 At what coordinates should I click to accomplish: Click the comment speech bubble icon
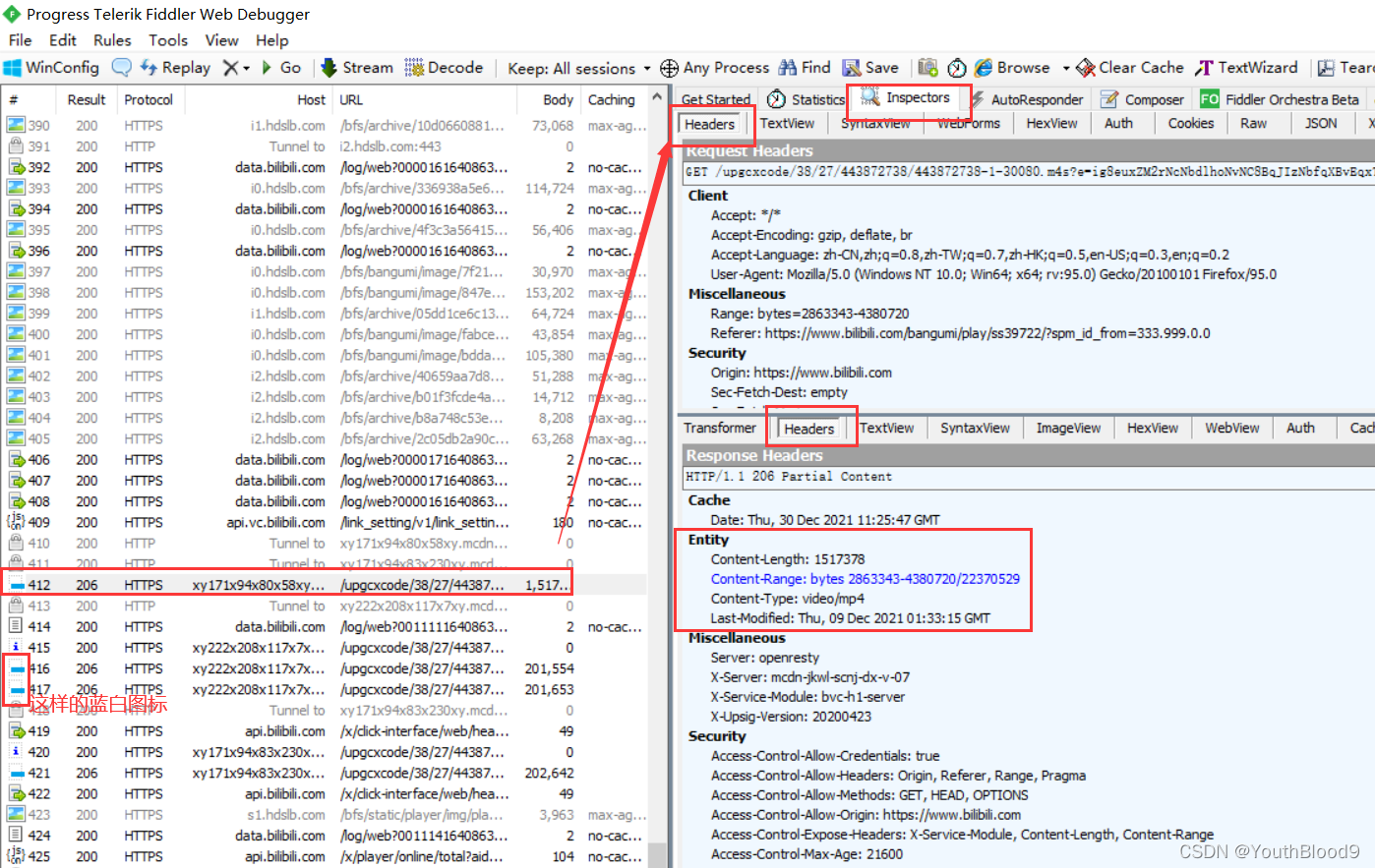pyautogui.click(x=121, y=68)
